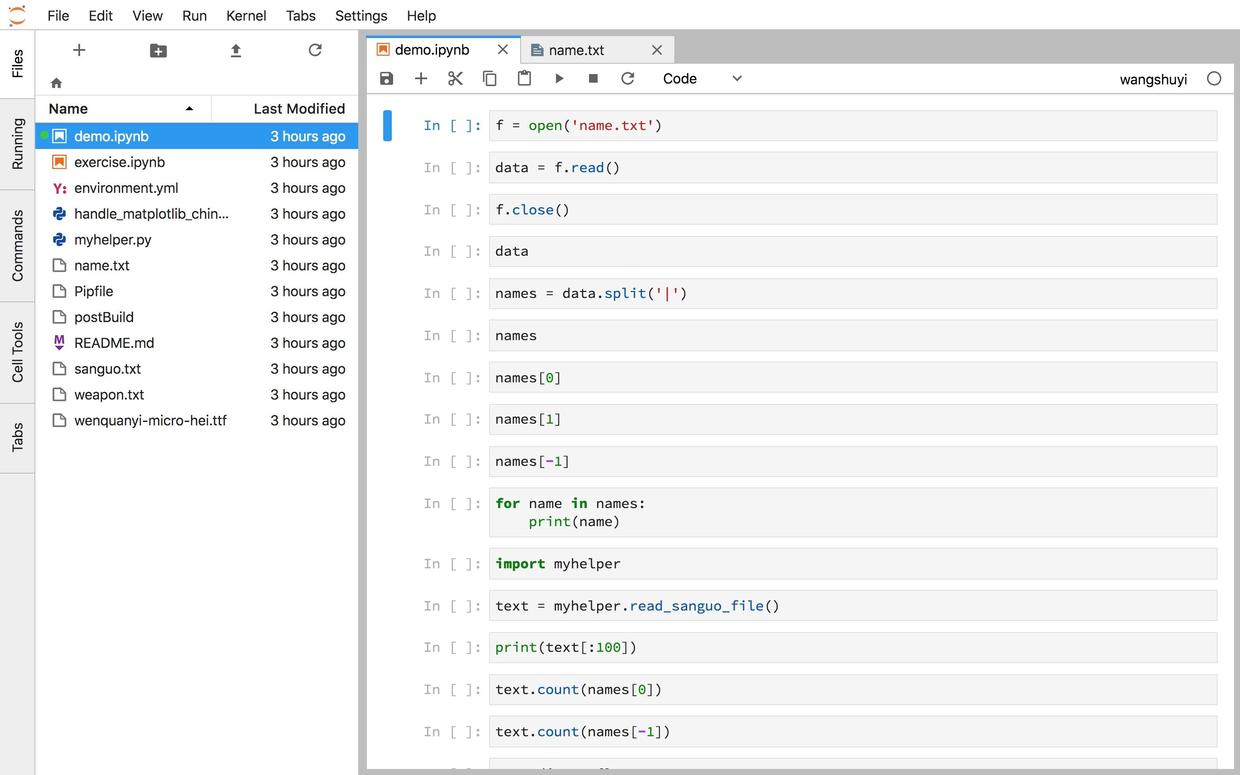Save the notebook with the disk icon
The height and width of the screenshot is (775, 1240).
(387, 78)
